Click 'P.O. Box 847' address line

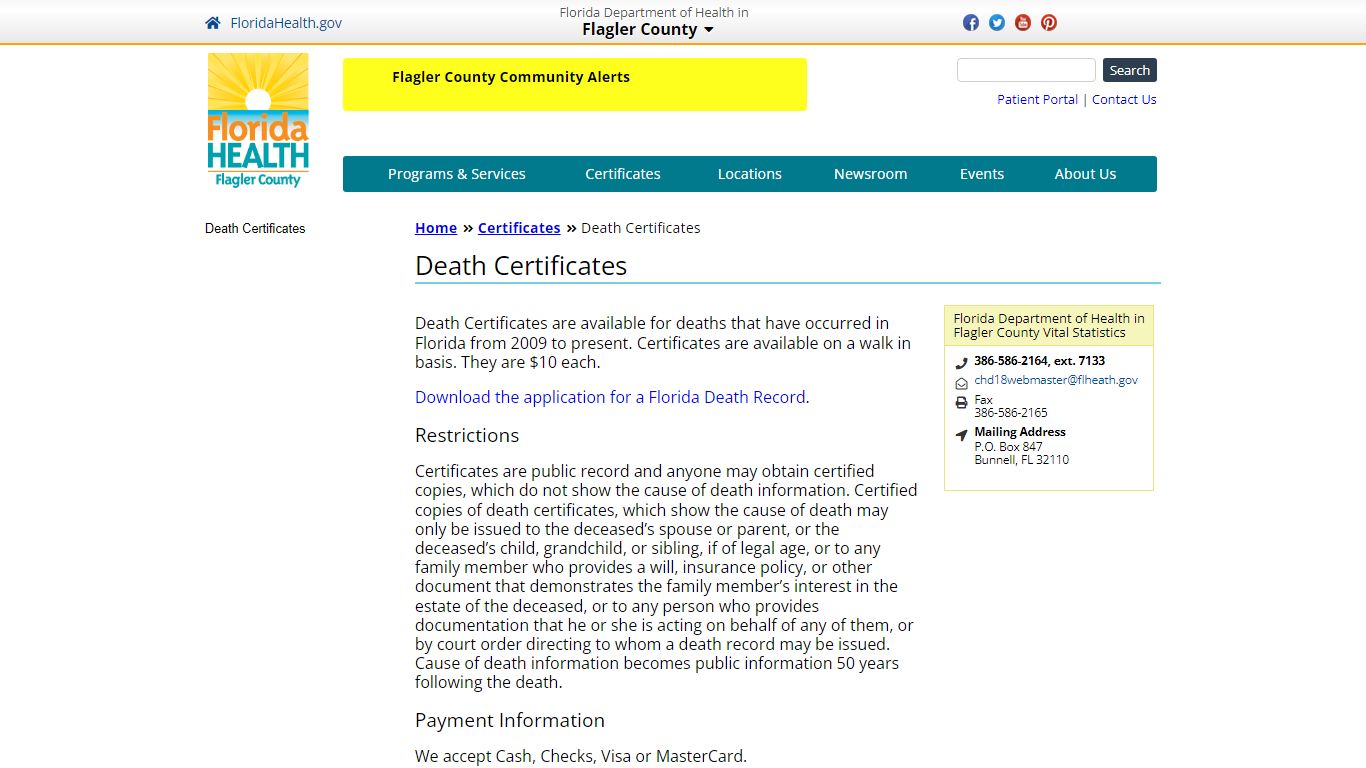coord(1009,447)
